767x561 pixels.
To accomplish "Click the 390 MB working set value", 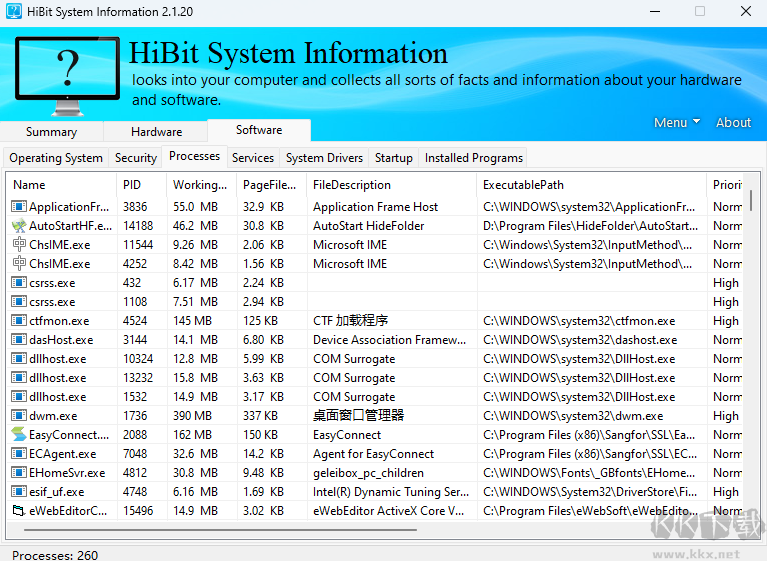I will pyautogui.click(x=192, y=416).
